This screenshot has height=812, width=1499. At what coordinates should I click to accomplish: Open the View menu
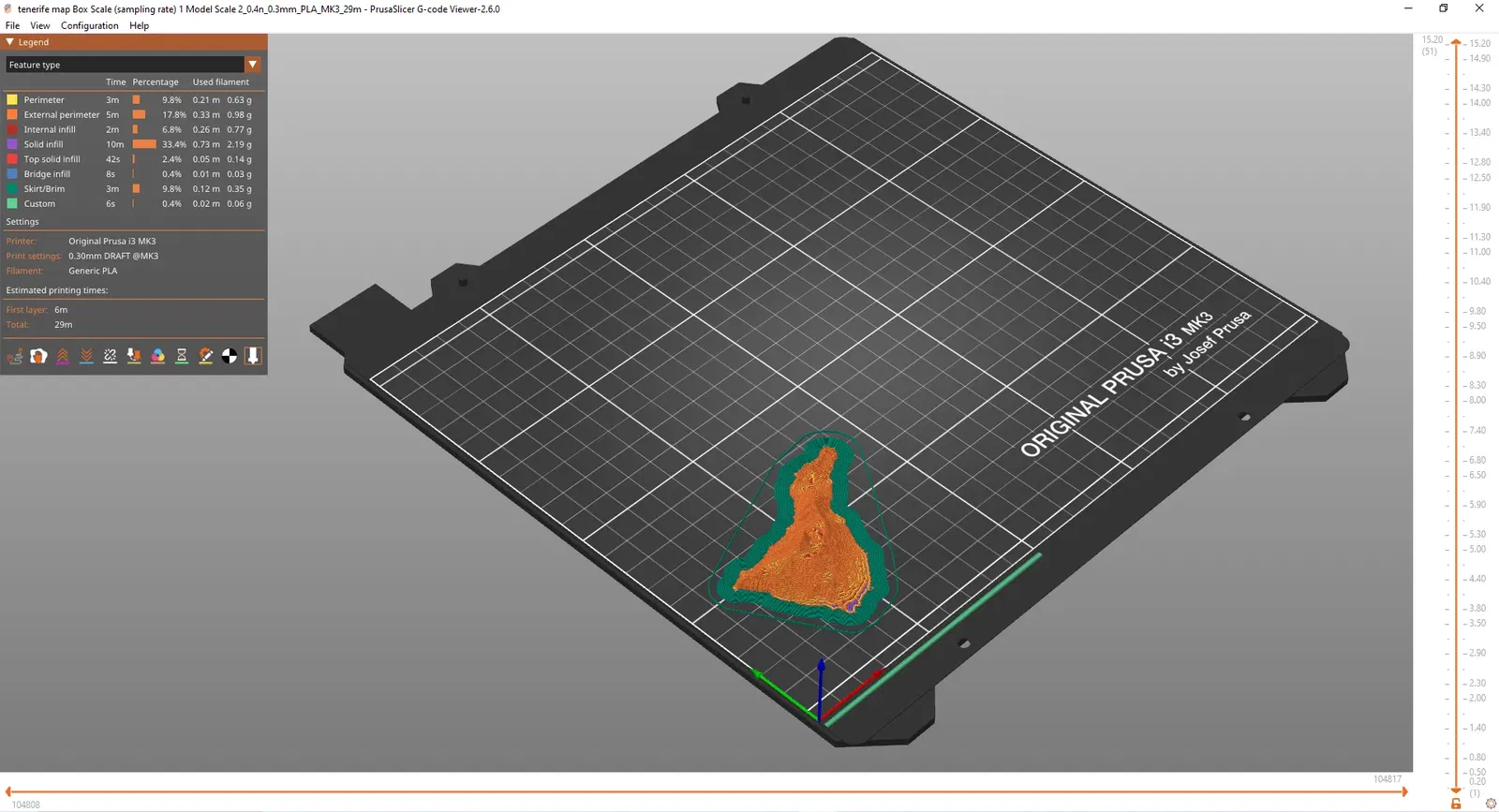click(x=40, y=26)
